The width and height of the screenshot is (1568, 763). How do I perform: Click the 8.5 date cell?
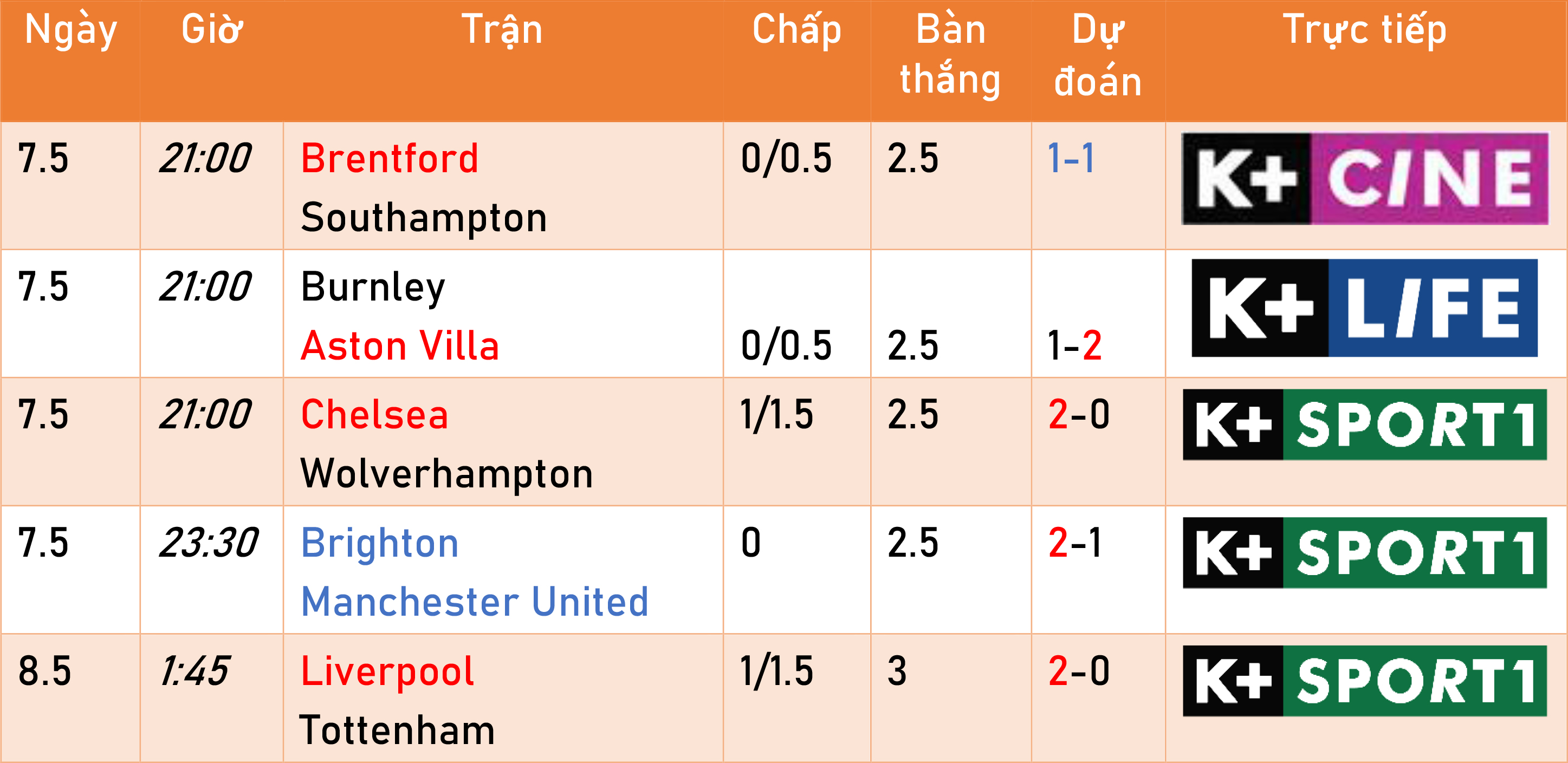point(44,671)
